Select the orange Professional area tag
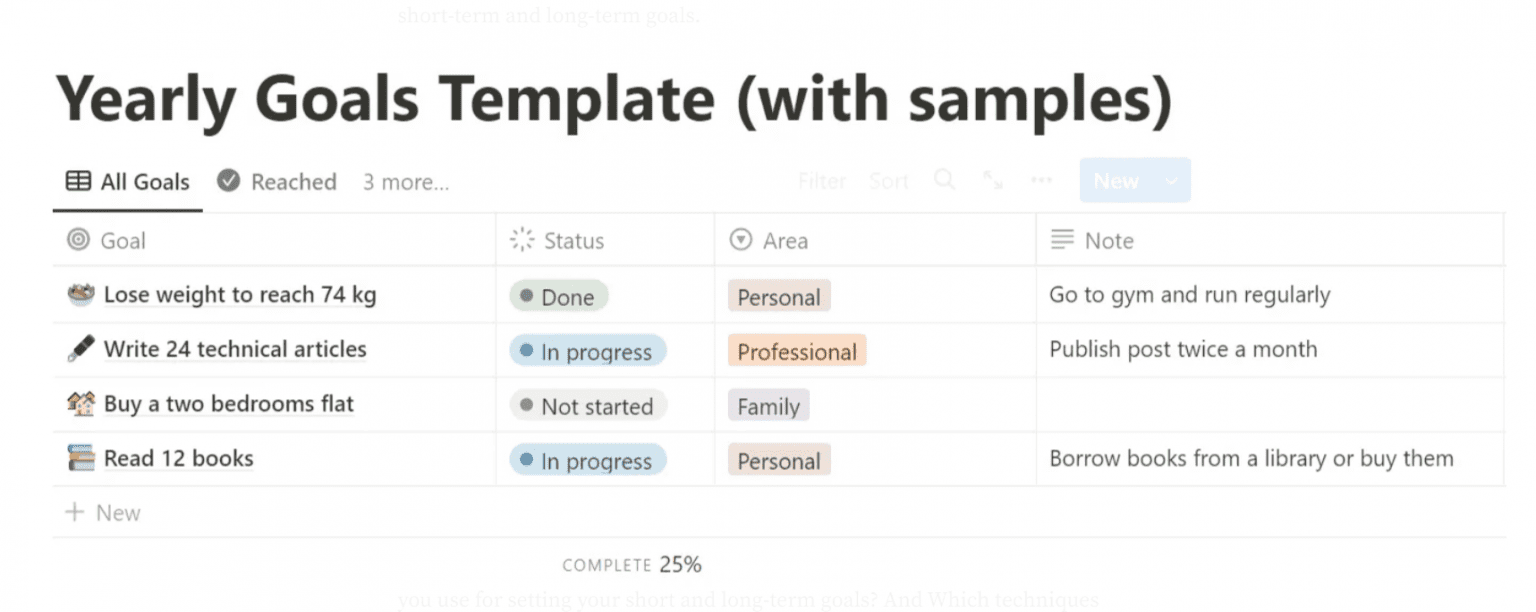Screen dimensions: 1536x612 pyautogui.click(x=796, y=352)
